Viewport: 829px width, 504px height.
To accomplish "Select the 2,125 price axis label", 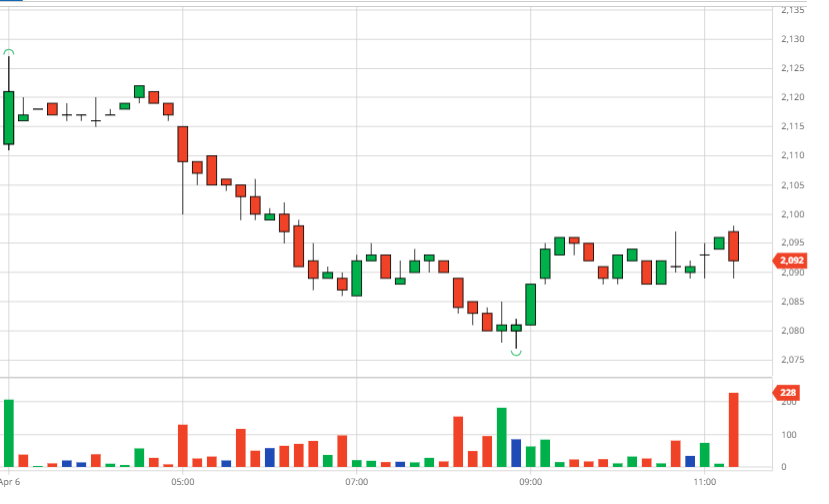I will (x=793, y=68).
